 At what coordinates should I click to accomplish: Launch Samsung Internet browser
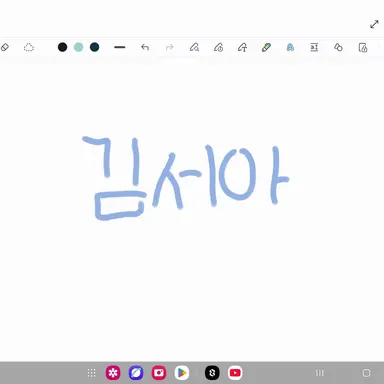(x=136, y=373)
